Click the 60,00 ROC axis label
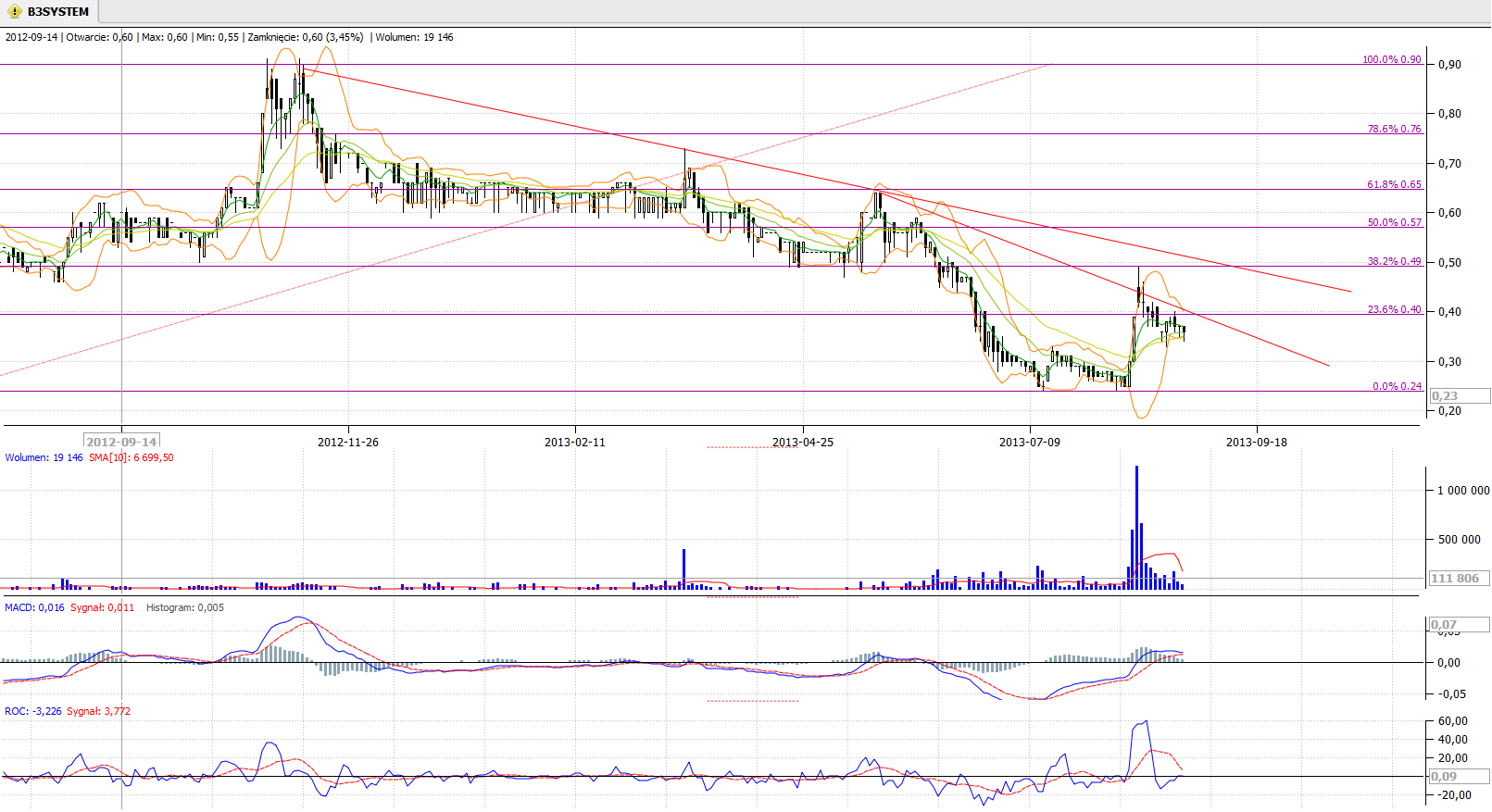 (x=1452, y=720)
